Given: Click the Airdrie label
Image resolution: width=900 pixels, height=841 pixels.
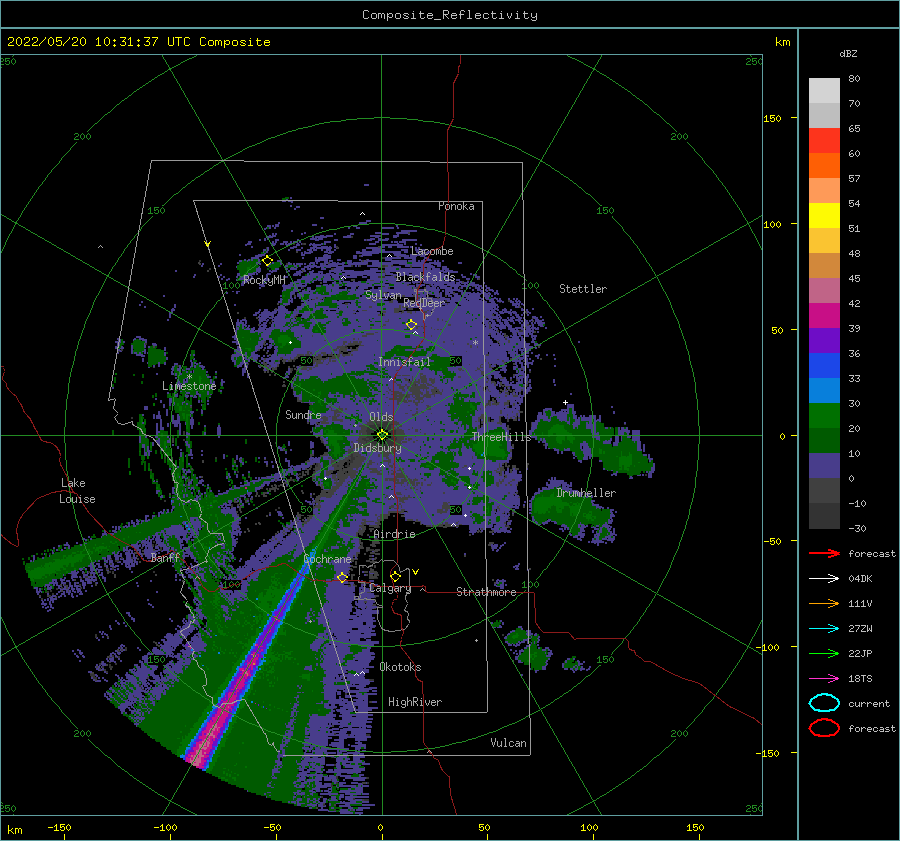Looking at the screenshot, I should tap(394, 534).
